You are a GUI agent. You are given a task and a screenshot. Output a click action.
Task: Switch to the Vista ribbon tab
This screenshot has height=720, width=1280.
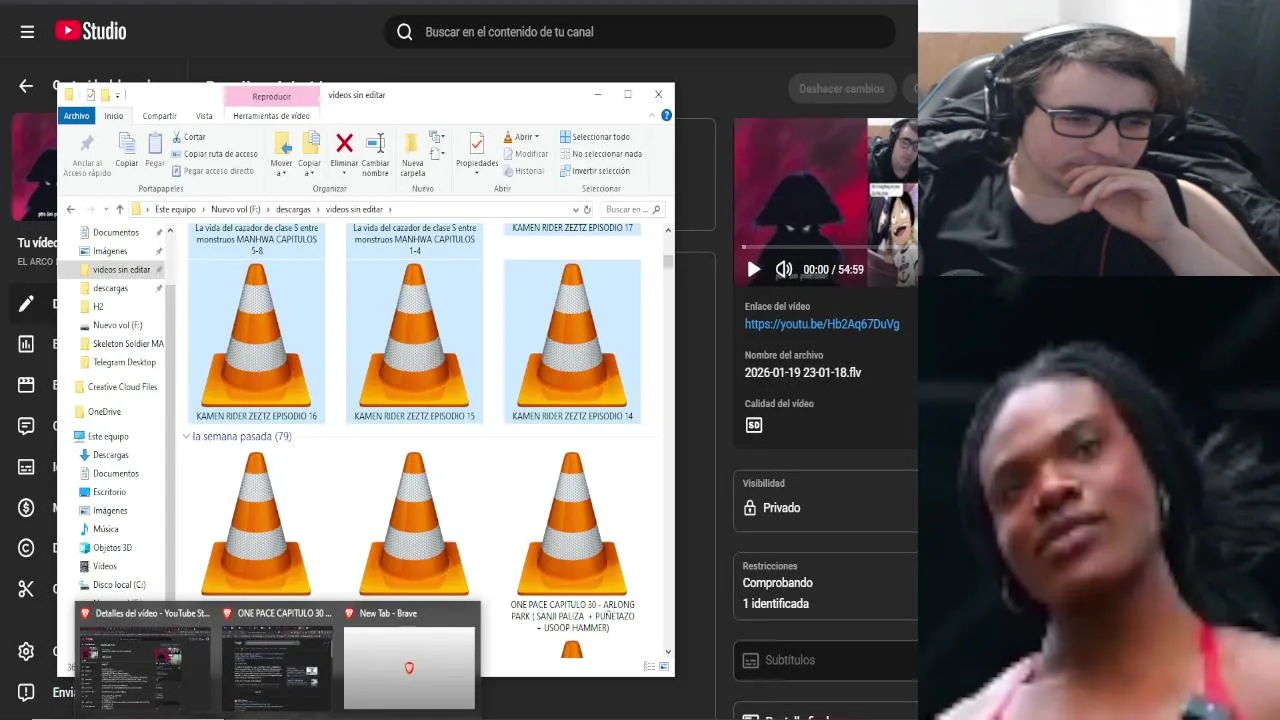(x=204, y=116)
